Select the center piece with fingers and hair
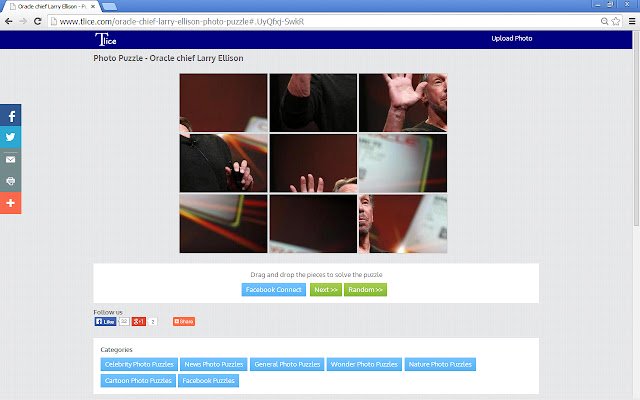640x400 pixels. (x=313, y=163)
